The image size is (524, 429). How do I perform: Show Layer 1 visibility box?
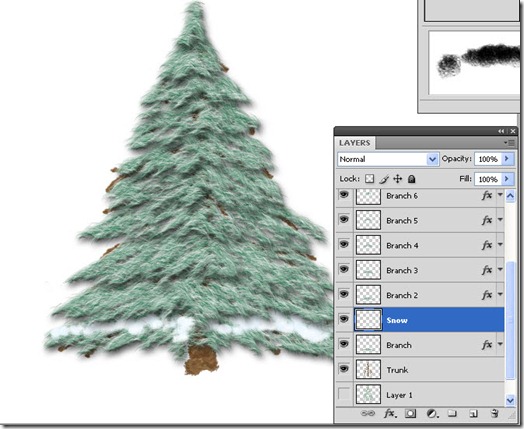point(344,394)
